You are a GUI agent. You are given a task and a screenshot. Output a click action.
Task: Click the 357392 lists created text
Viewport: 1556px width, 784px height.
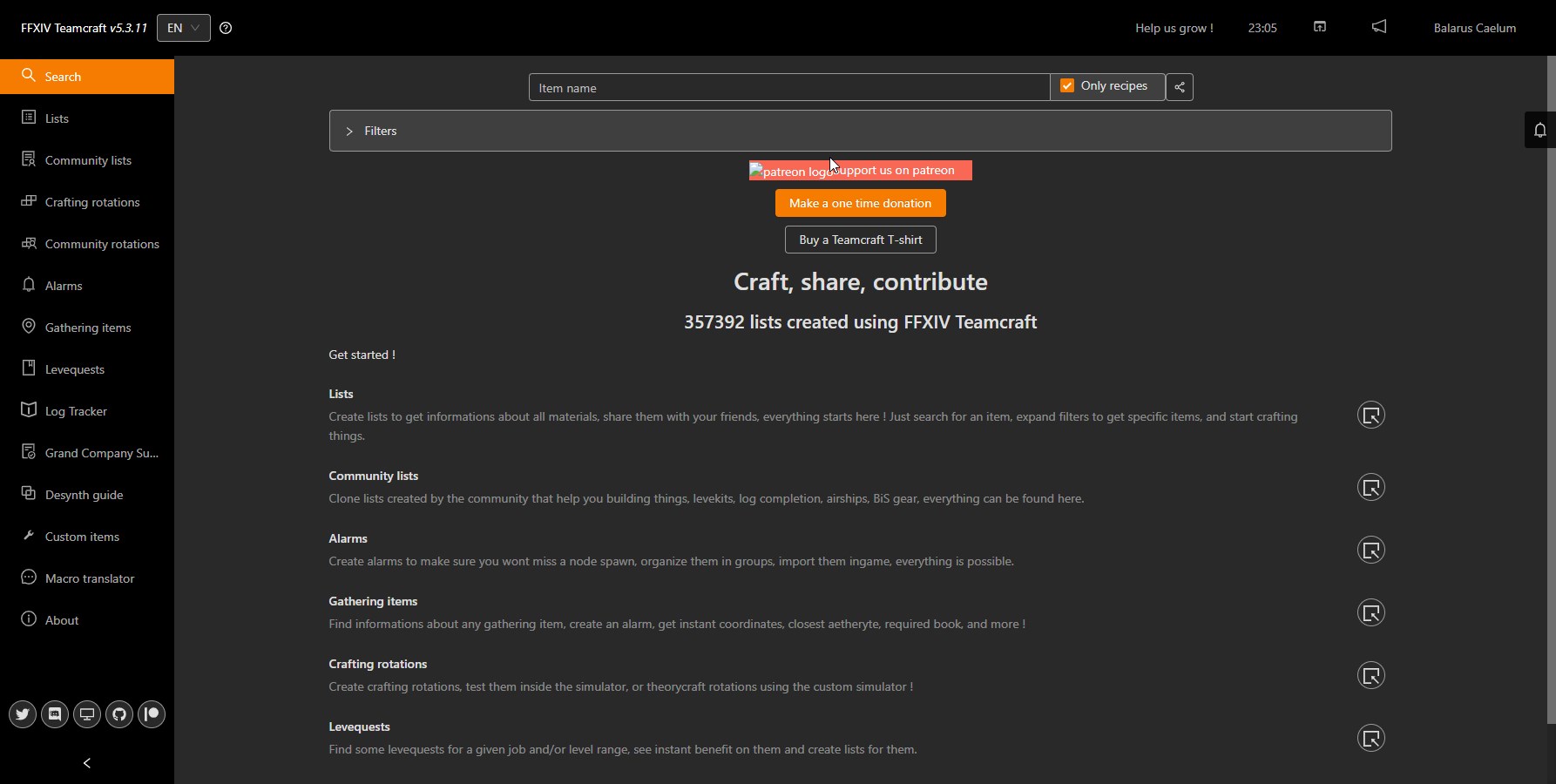point(861,322)
